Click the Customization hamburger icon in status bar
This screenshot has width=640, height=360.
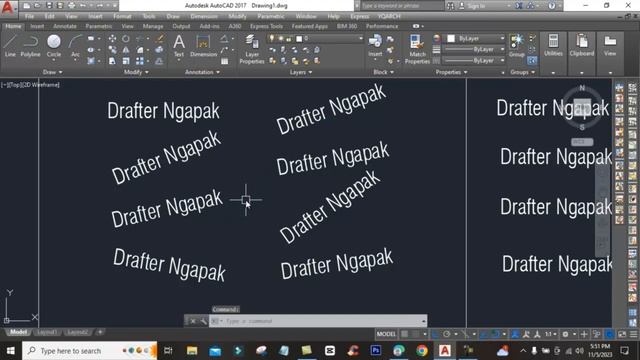point(633,334)
